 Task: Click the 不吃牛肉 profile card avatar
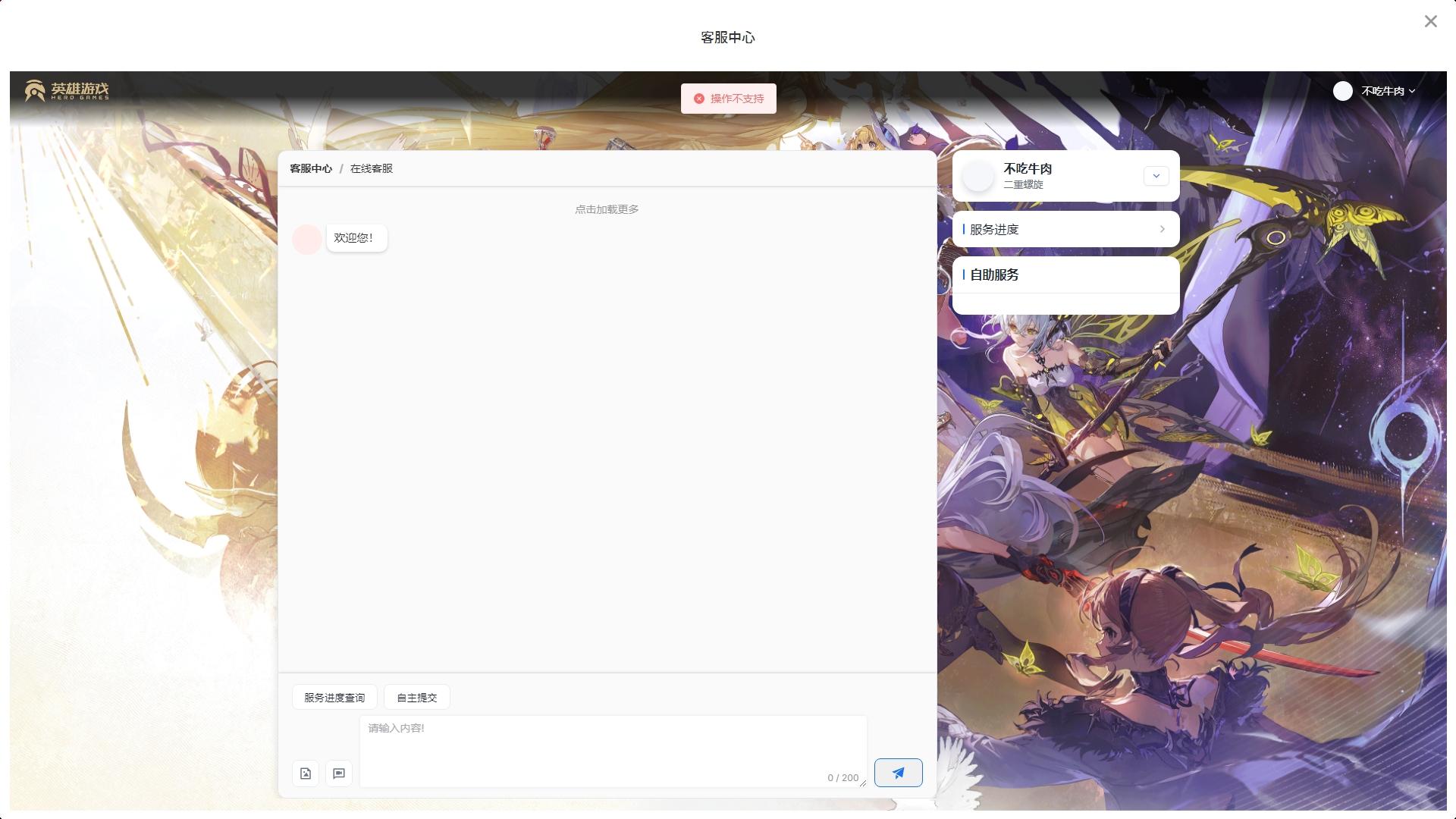coord(977,177)
